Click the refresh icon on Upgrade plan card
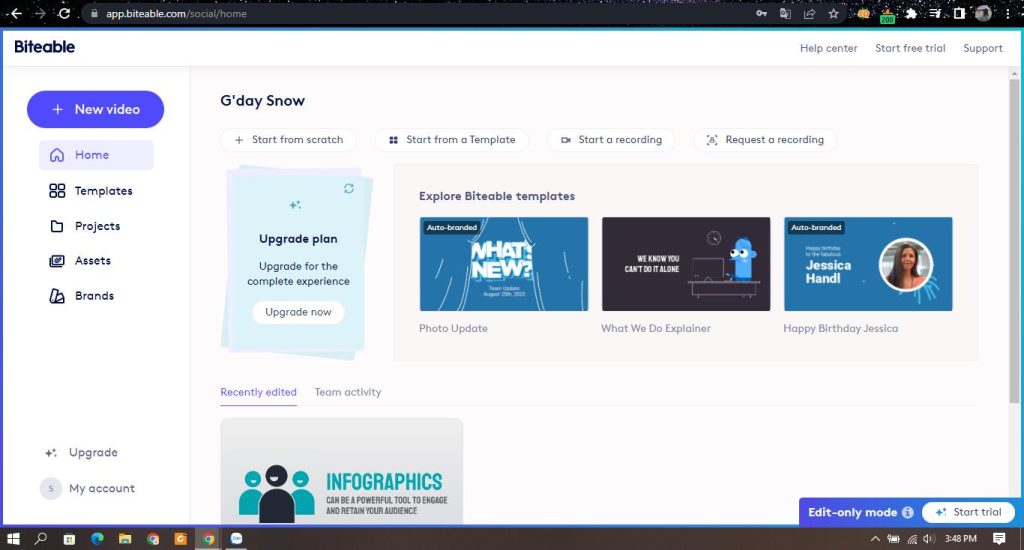This screenshot has width=1024, height=550. coord(348,188)
